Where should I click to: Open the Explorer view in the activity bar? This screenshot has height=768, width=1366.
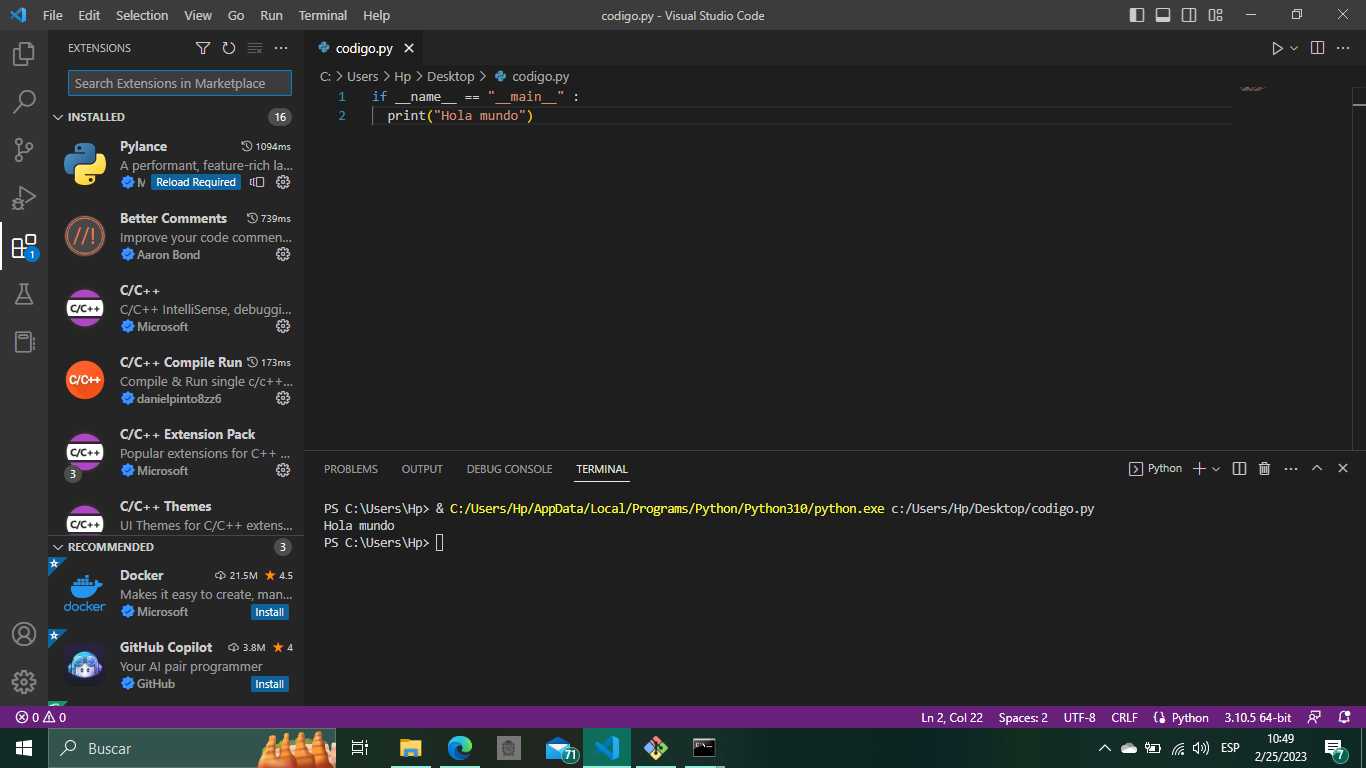[x=24, y=55]
